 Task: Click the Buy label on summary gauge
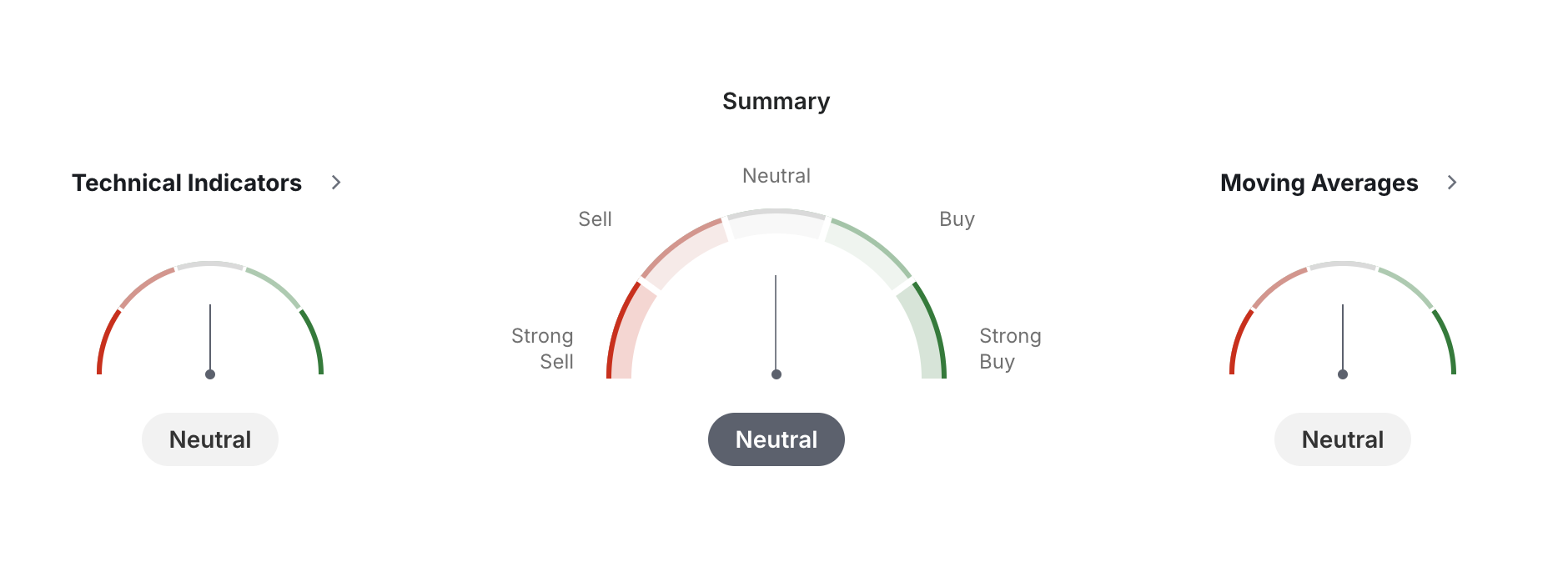point(957,219)
